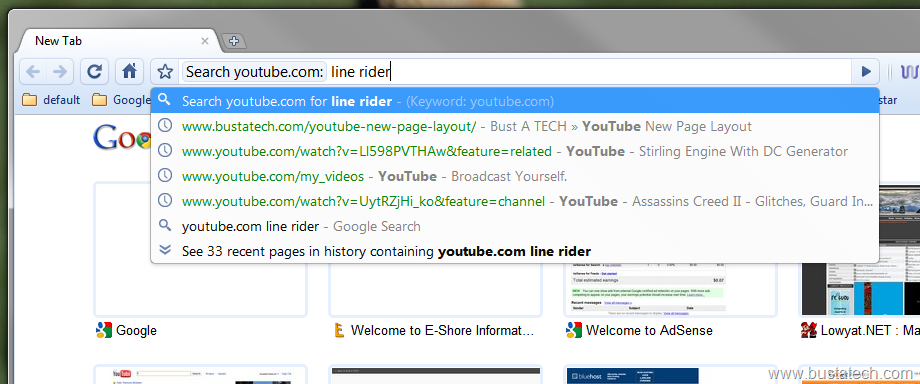The width and height of the screenshot is (920, 384).
Task: Select the bustatech youtube-new-page-layout suggestion
Action: click(x=515, y=126)
